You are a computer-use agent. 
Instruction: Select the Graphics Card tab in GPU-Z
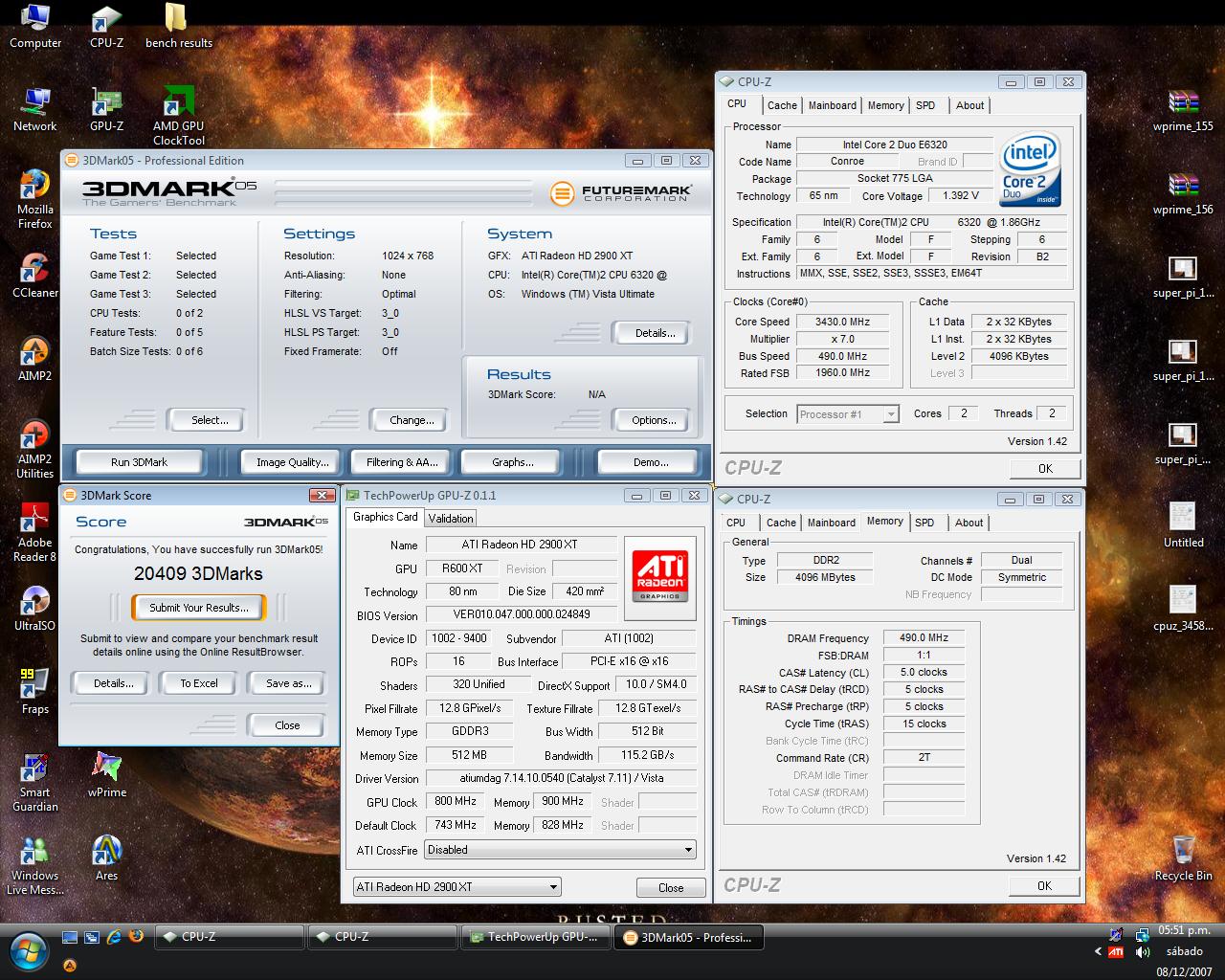click(385, 517)
